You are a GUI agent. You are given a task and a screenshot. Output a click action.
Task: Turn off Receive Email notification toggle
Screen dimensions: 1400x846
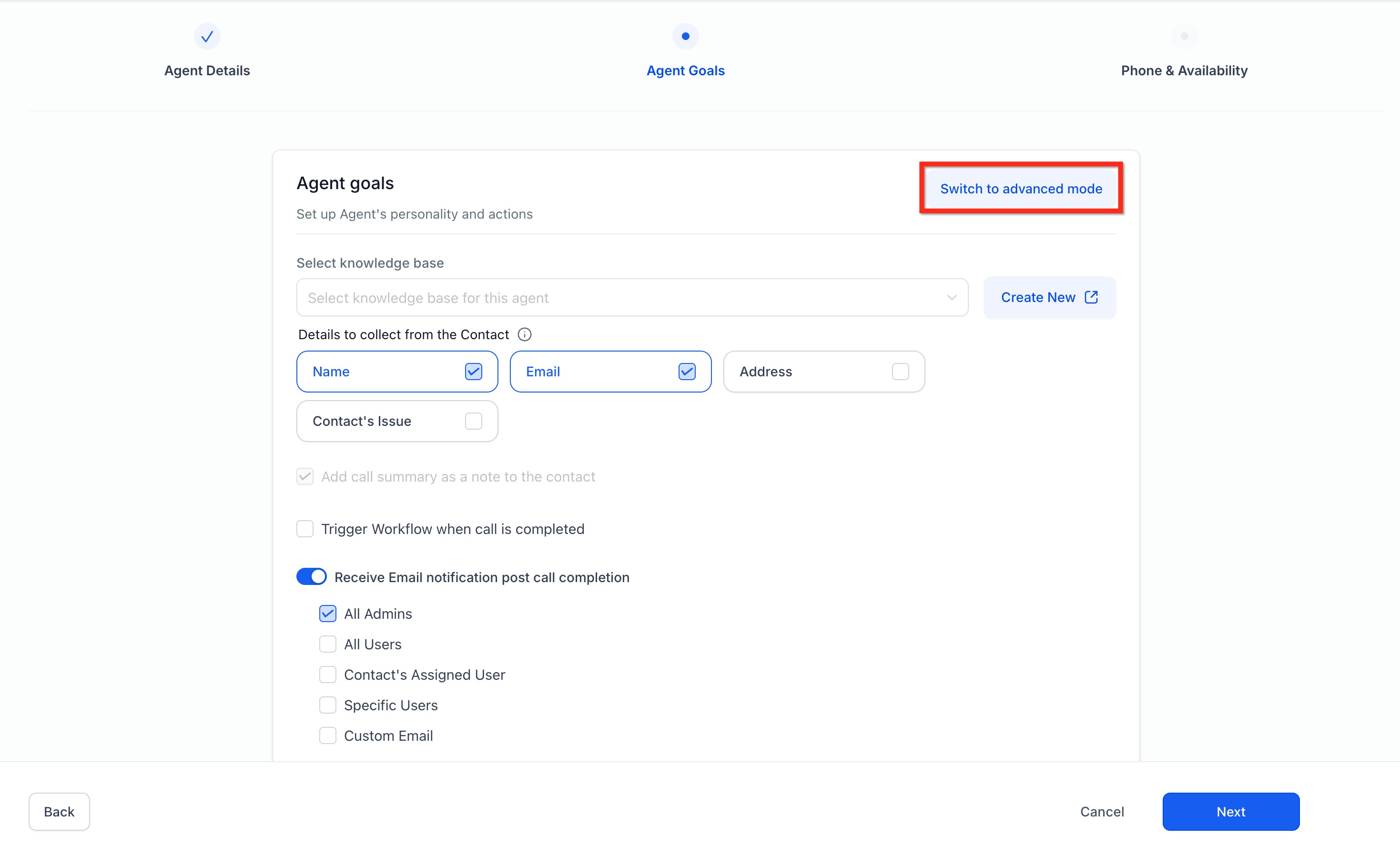click(311, 577)
